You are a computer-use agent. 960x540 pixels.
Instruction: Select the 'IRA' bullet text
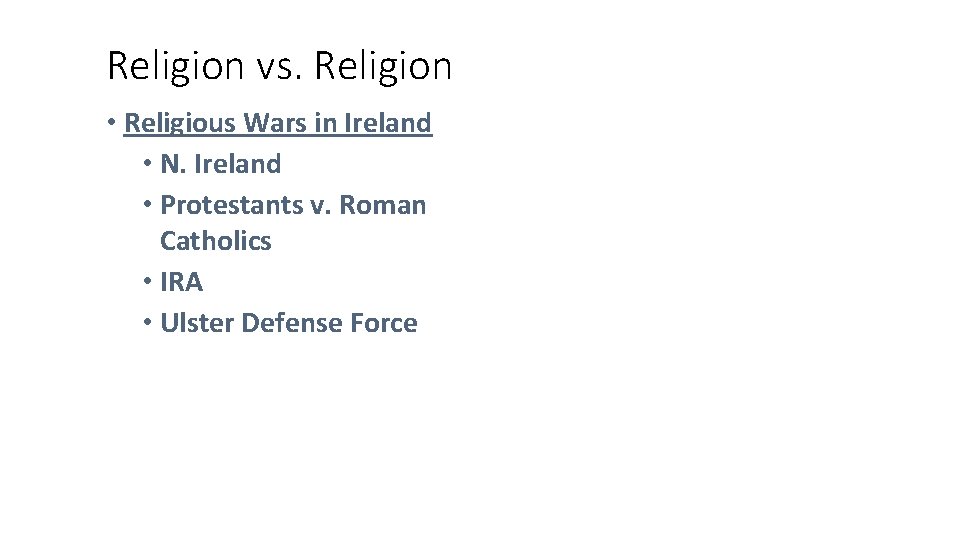point(181,282)
